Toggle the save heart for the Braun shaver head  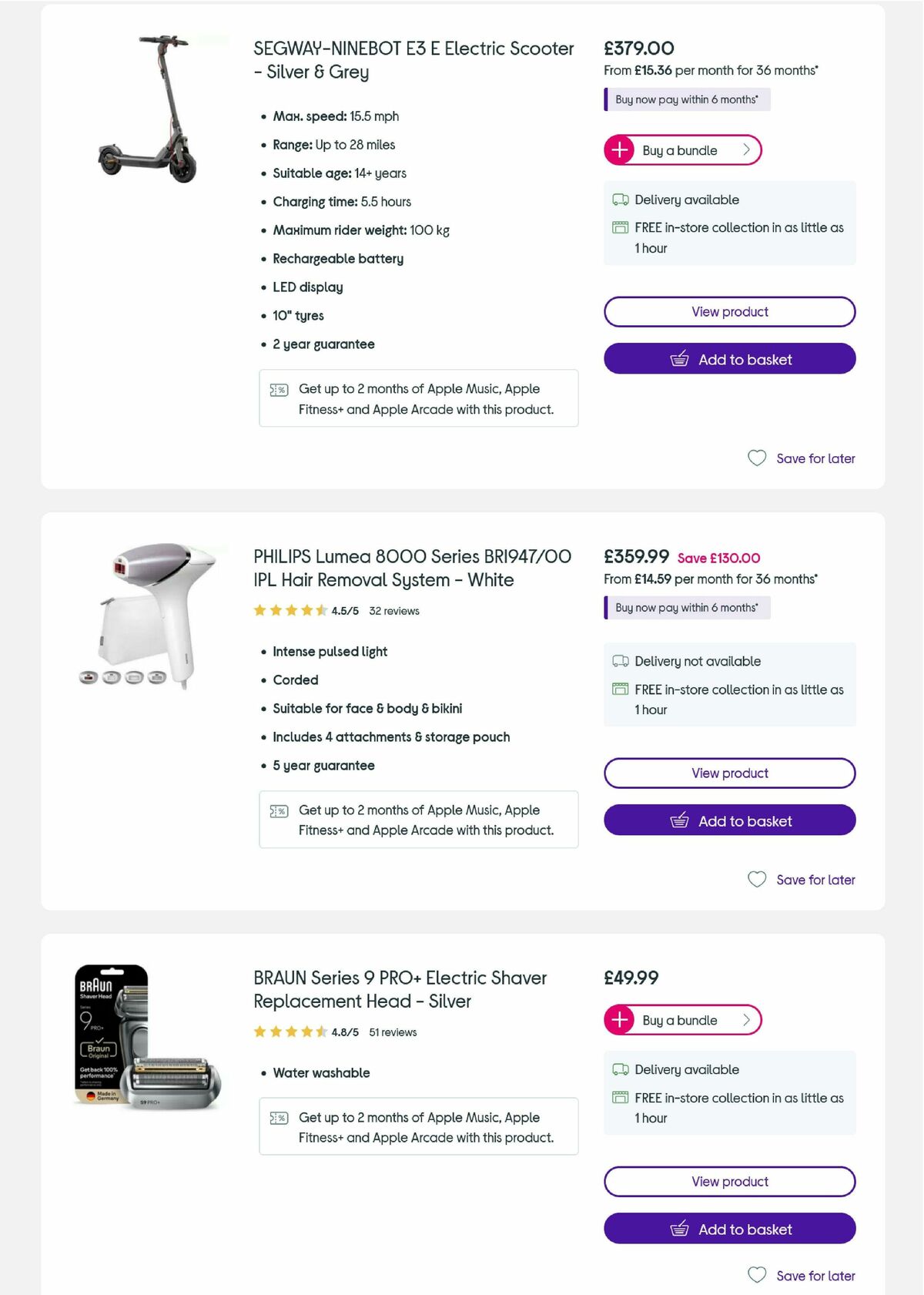pos(756,1275)
